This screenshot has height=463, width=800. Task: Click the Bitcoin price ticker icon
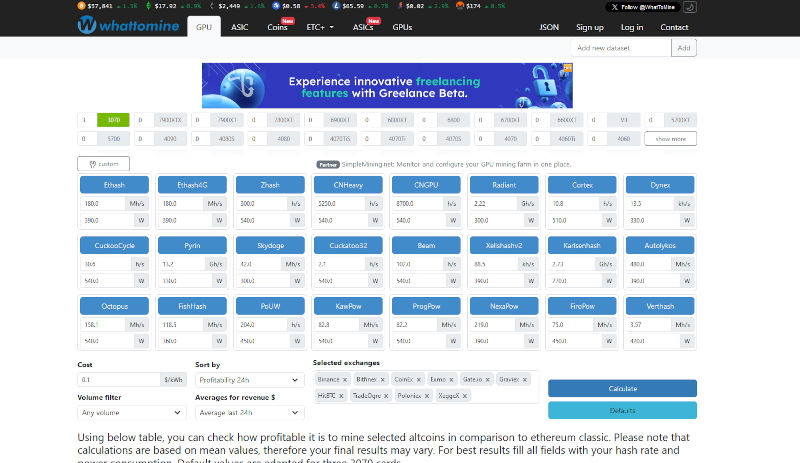[80, 6]
